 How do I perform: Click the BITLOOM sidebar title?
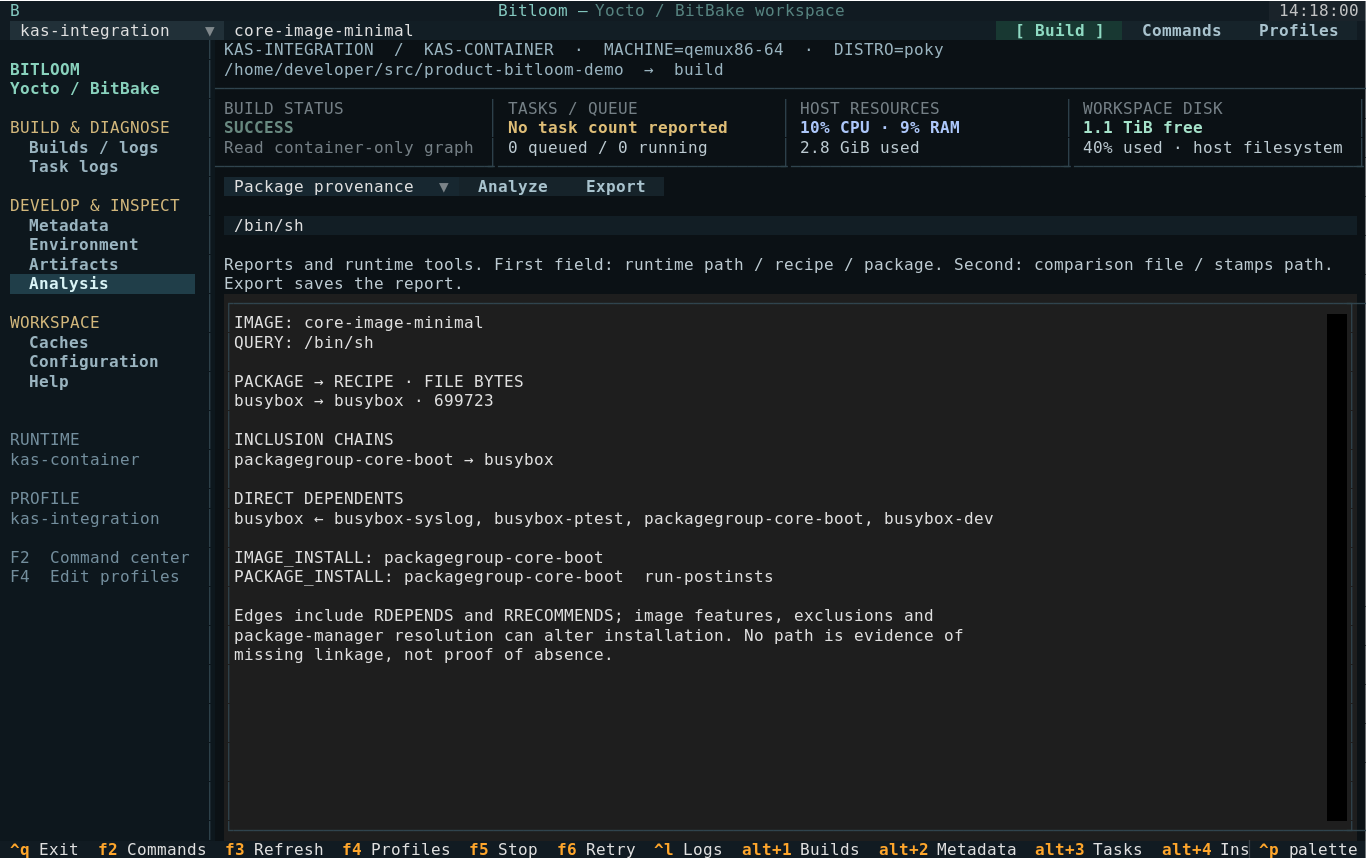click(44, 70)
